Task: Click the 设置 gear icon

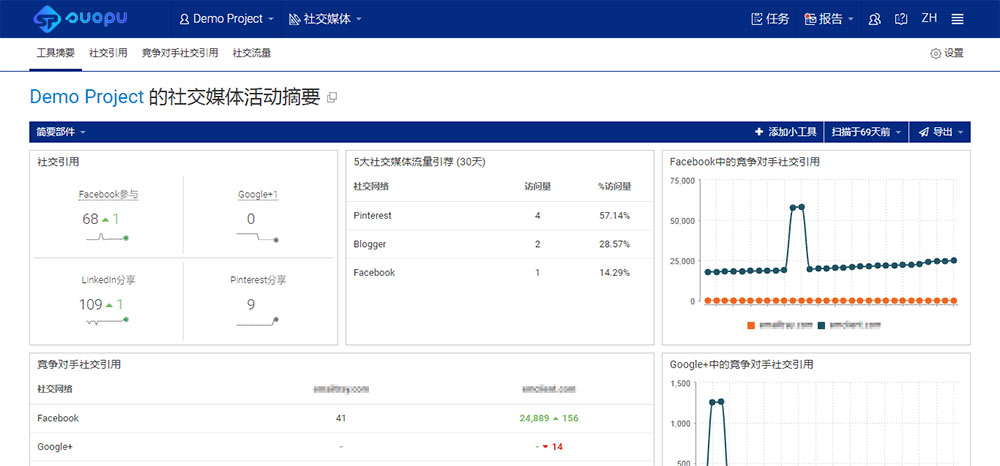Action: [936, 53]
